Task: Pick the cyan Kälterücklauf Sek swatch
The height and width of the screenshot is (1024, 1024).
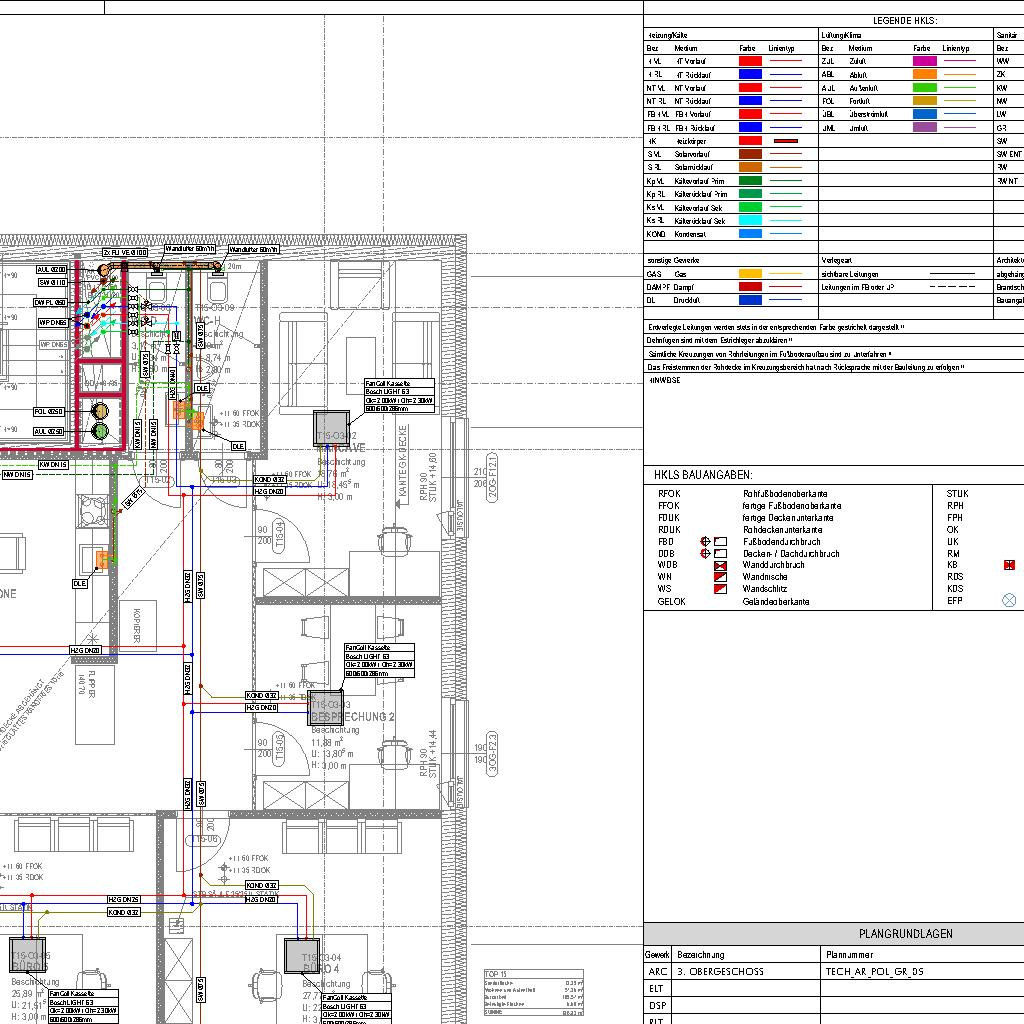Action: (x=749, y=220)
